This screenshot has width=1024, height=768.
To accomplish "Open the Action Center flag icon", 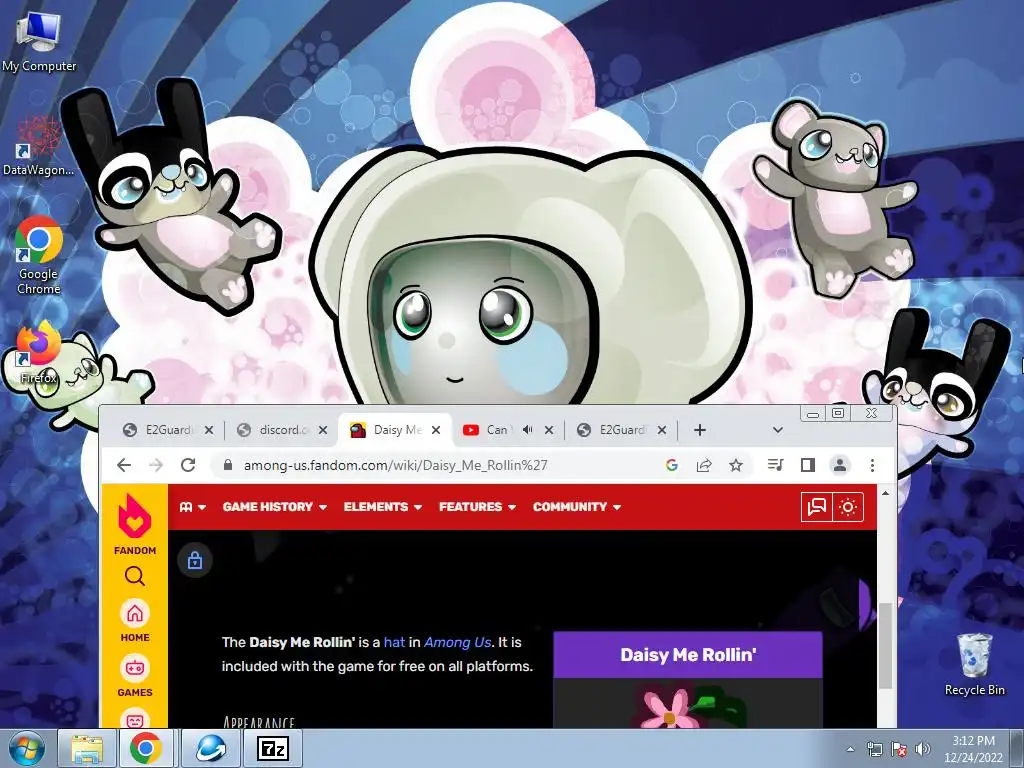I will click(899, 749).
